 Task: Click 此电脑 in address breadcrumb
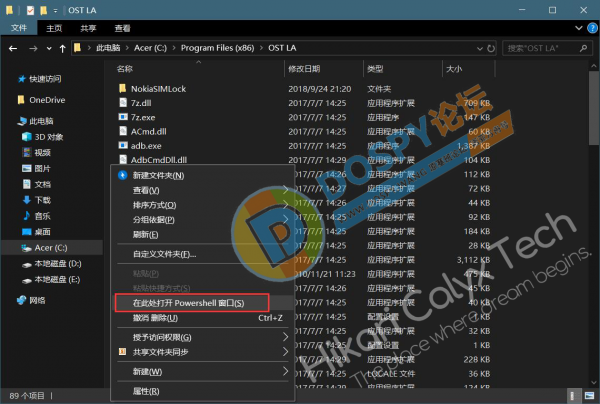click(108, 48)
